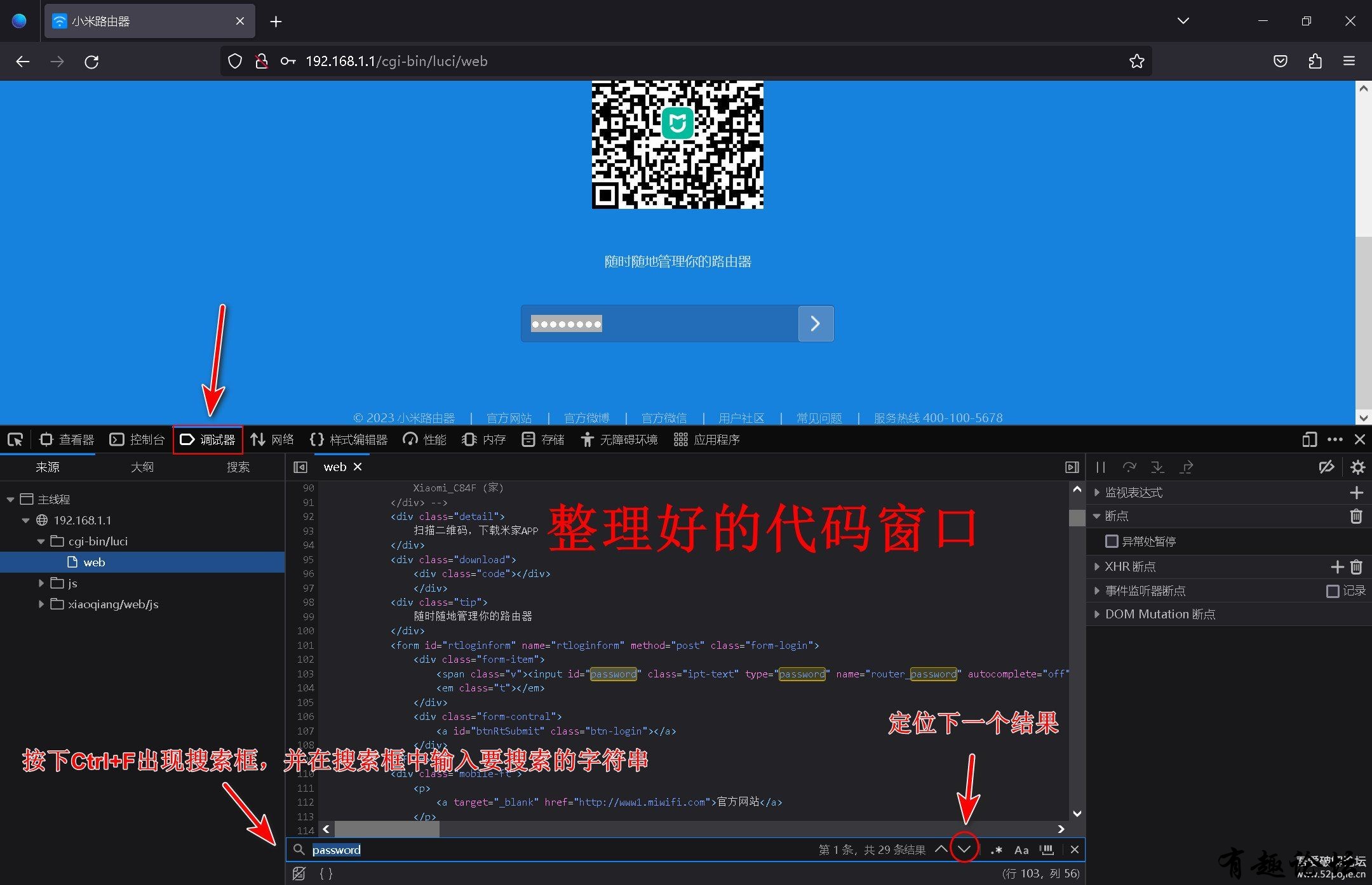
Task: Submit router login with arrow button
Action: click(816, 324)
